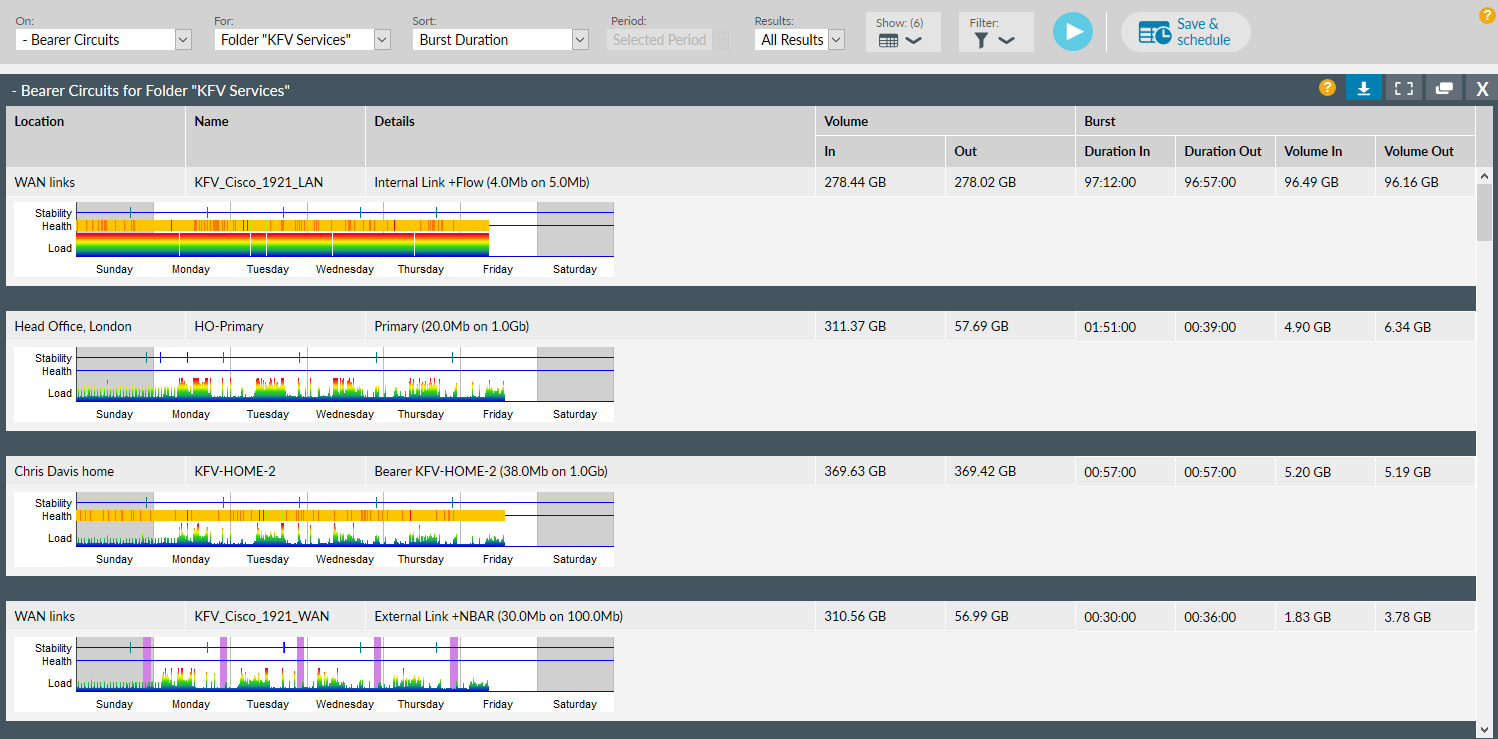This screenshot has width=1498, height=739.
Task: Change Sort from Burst Duration dropdown
Action: (500, 40)
